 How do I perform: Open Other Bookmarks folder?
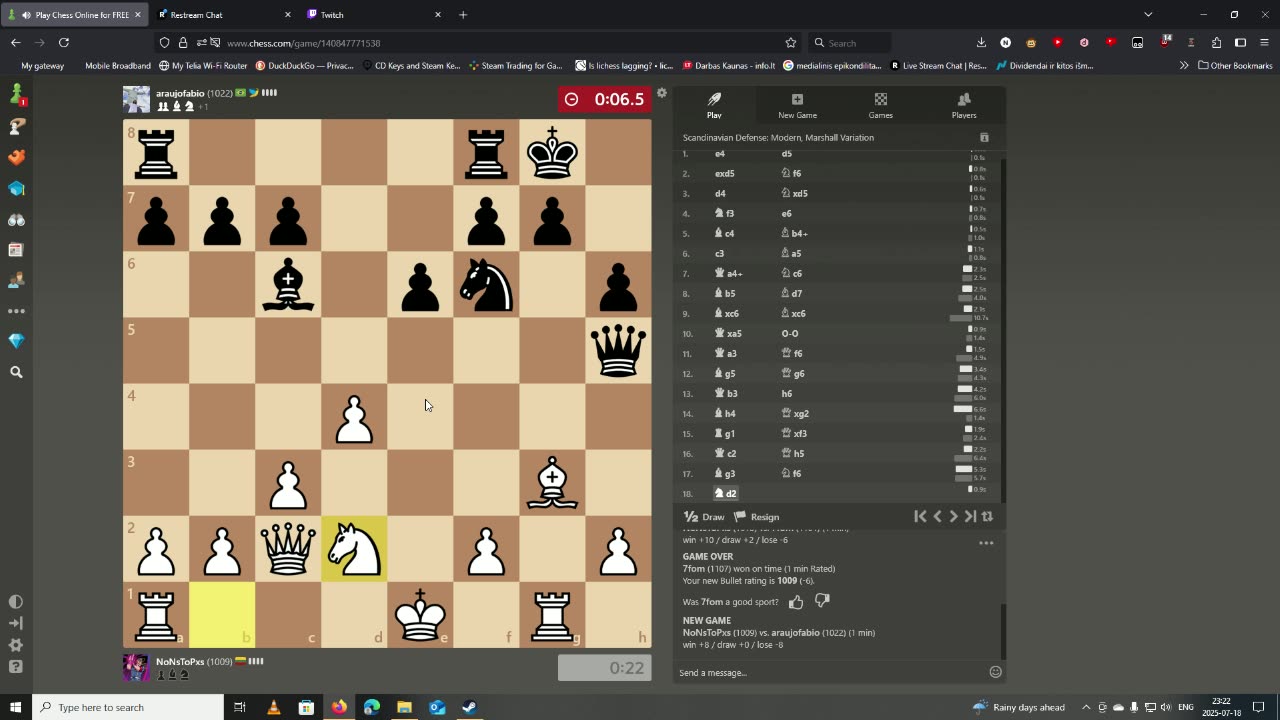click(1235, 66)
